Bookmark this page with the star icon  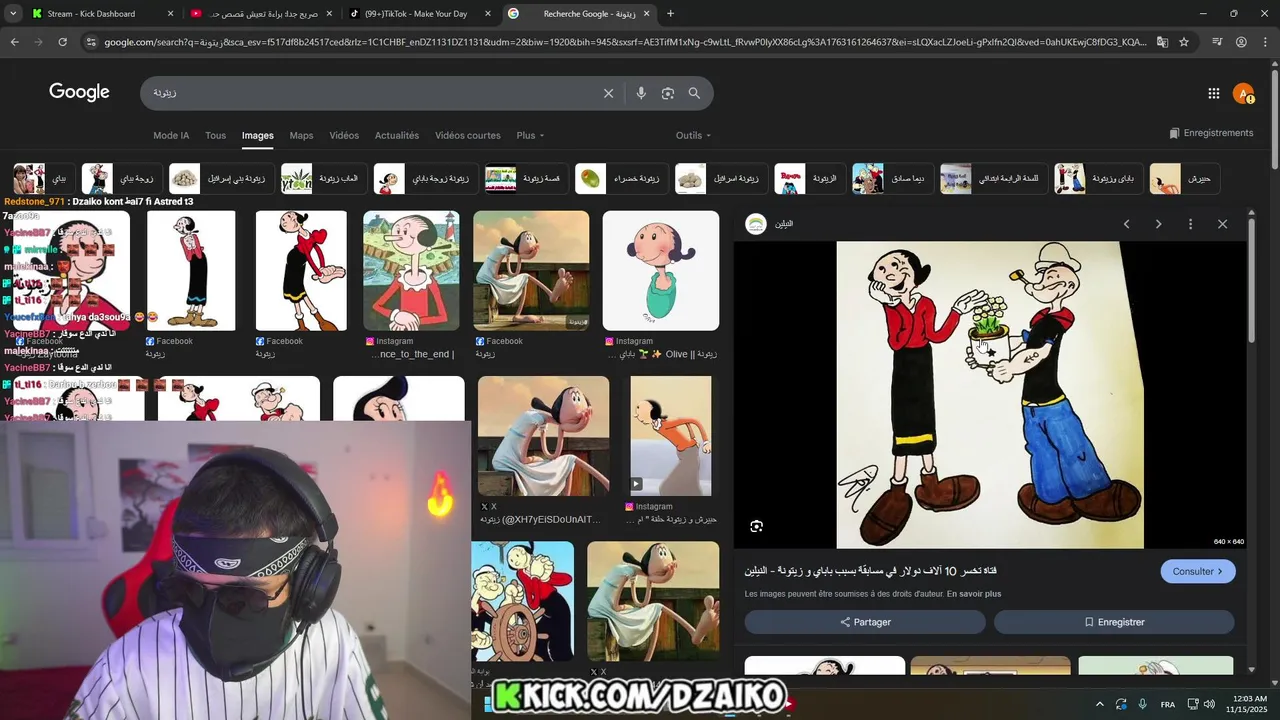pos(1184,42)
